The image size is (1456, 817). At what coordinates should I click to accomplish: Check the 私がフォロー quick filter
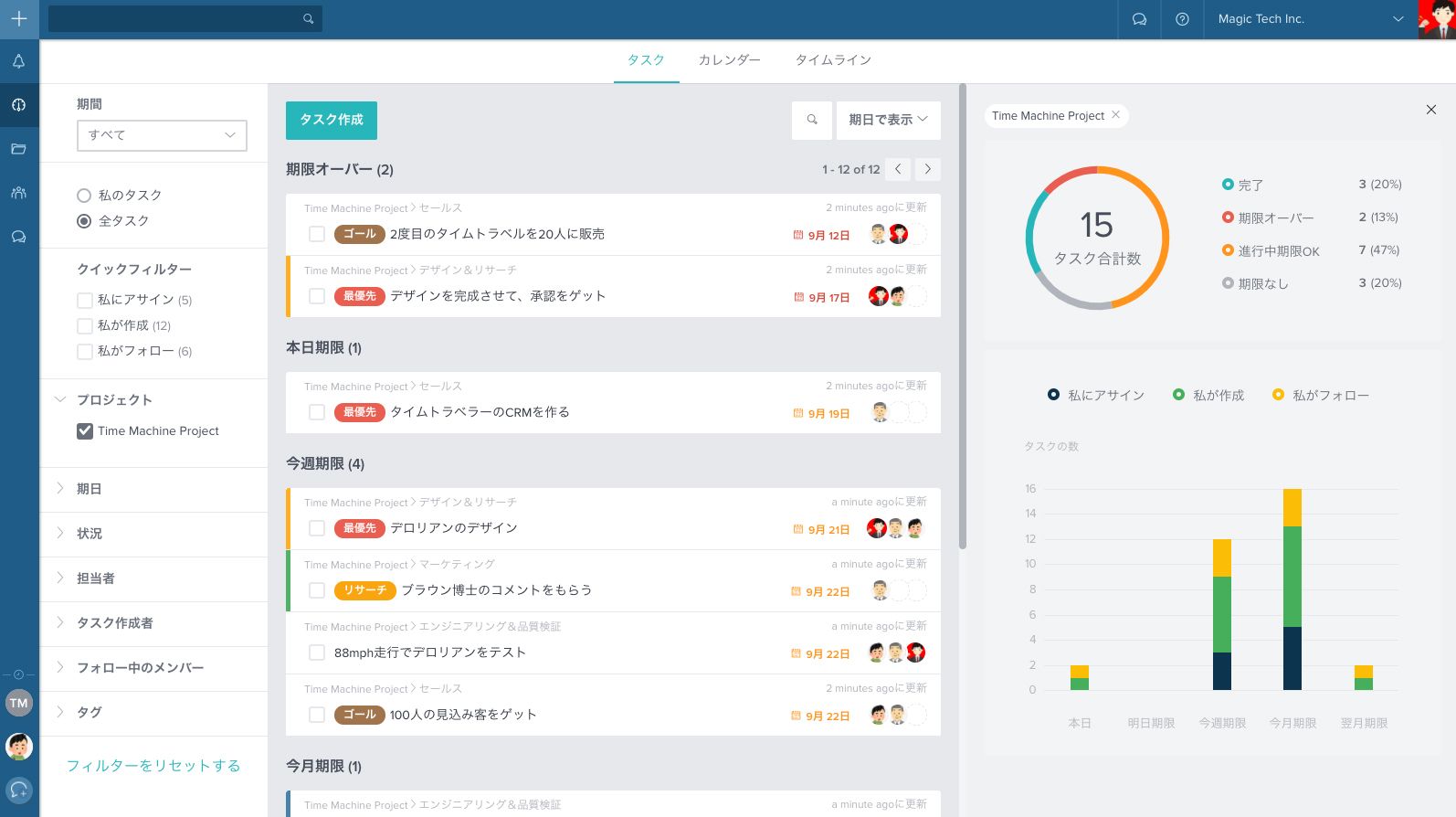pos(85,351)
